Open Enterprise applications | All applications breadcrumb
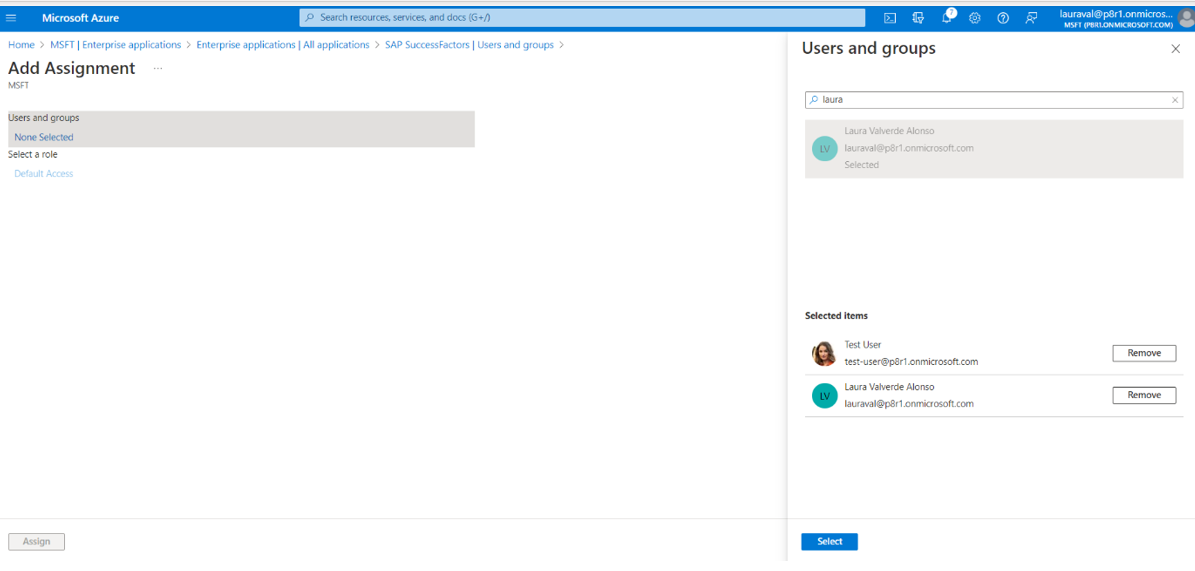 click(x=283, y=45)
